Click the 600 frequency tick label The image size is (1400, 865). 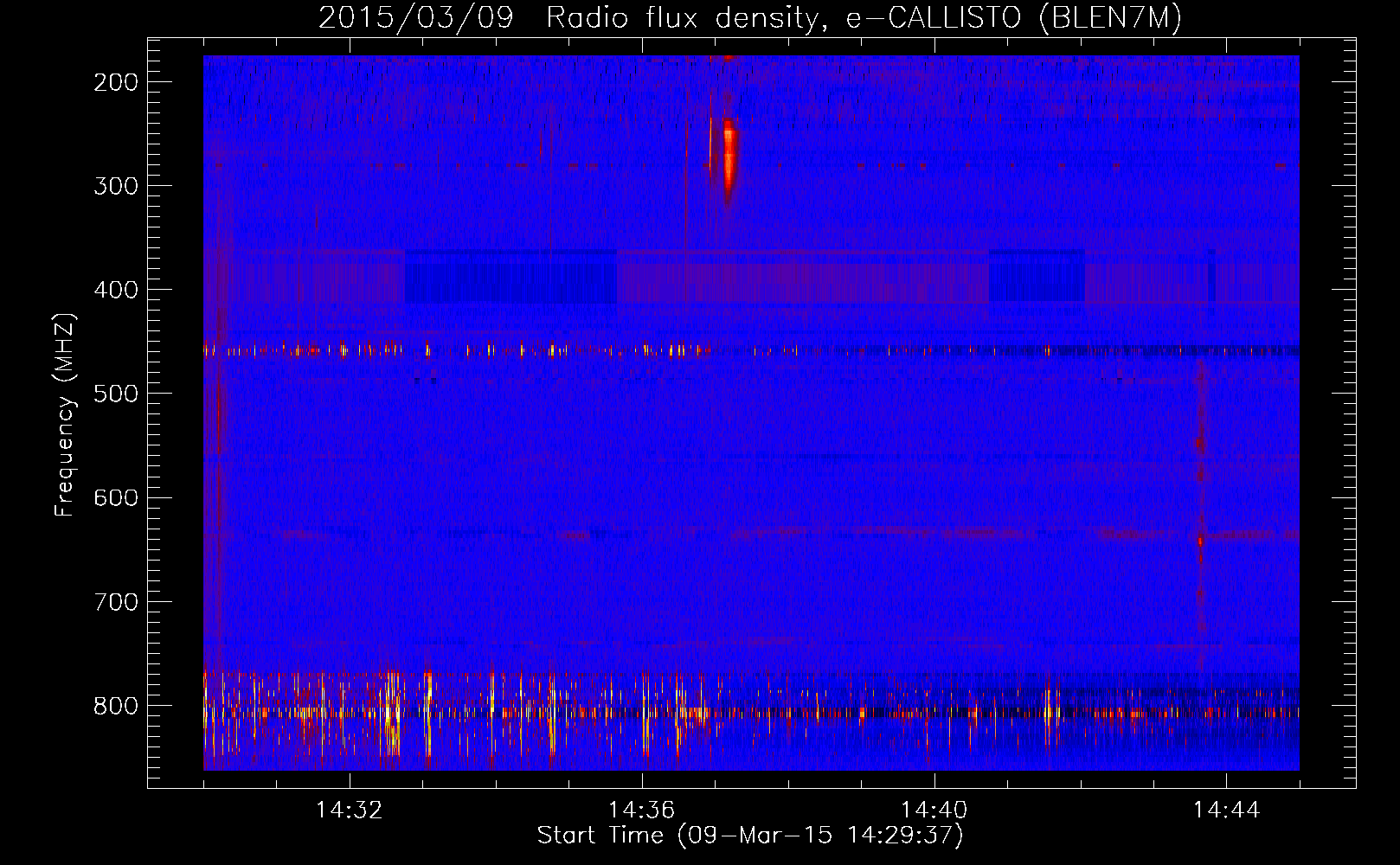click(116, 497)
